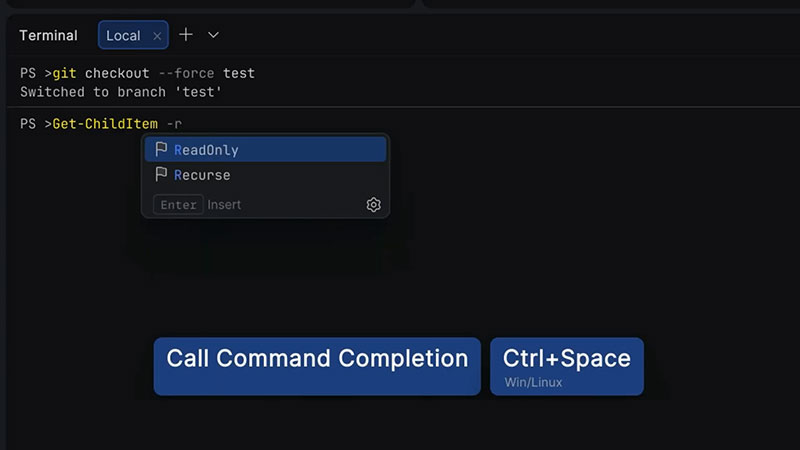Click the Win/Linux label under Ctrl+Space
The width and height of the screenshot is (800, 450).
(532, 382)
